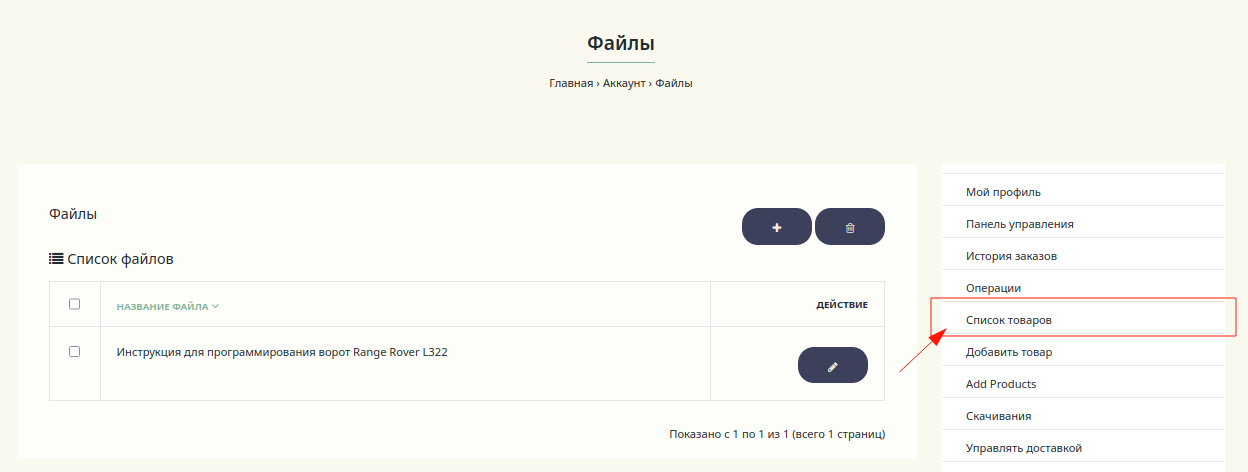
Task: Click the pencil edit icon for file
Action: click(x=832, y=366)
